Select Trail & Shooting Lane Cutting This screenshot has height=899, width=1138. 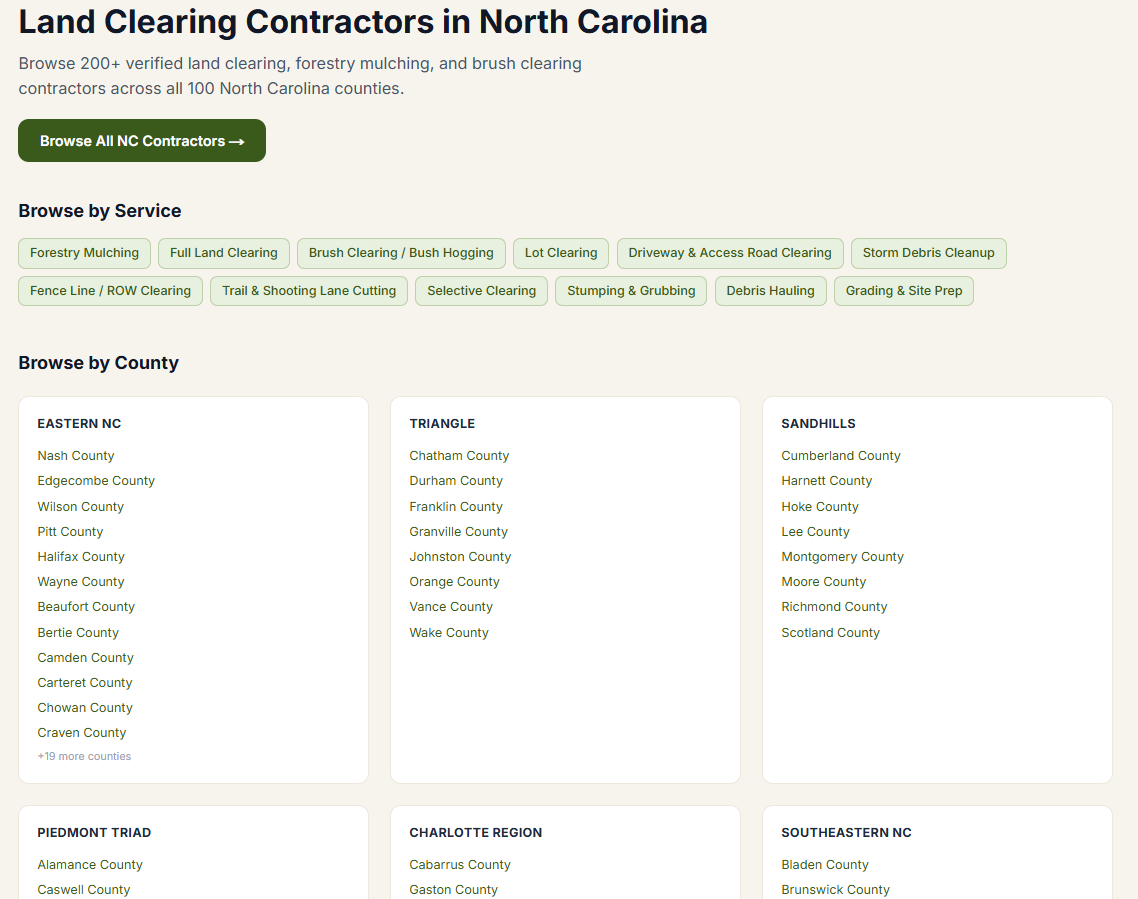pos(308,290)
